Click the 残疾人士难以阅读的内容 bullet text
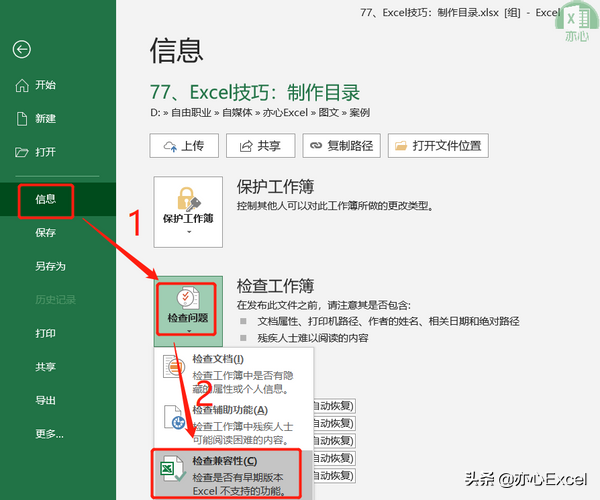This screenshot has width=600, height=500. pyautogui.click(x=313, y=338)
